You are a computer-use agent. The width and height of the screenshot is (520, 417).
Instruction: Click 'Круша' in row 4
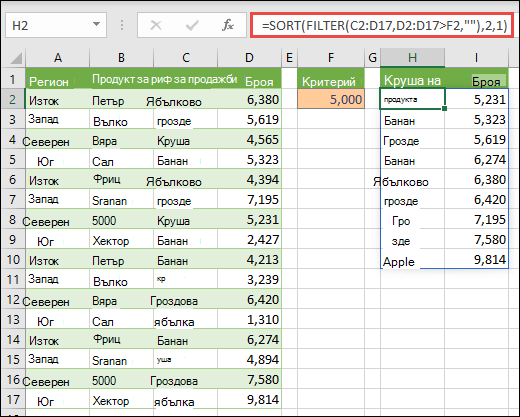(x=173, y=141)
